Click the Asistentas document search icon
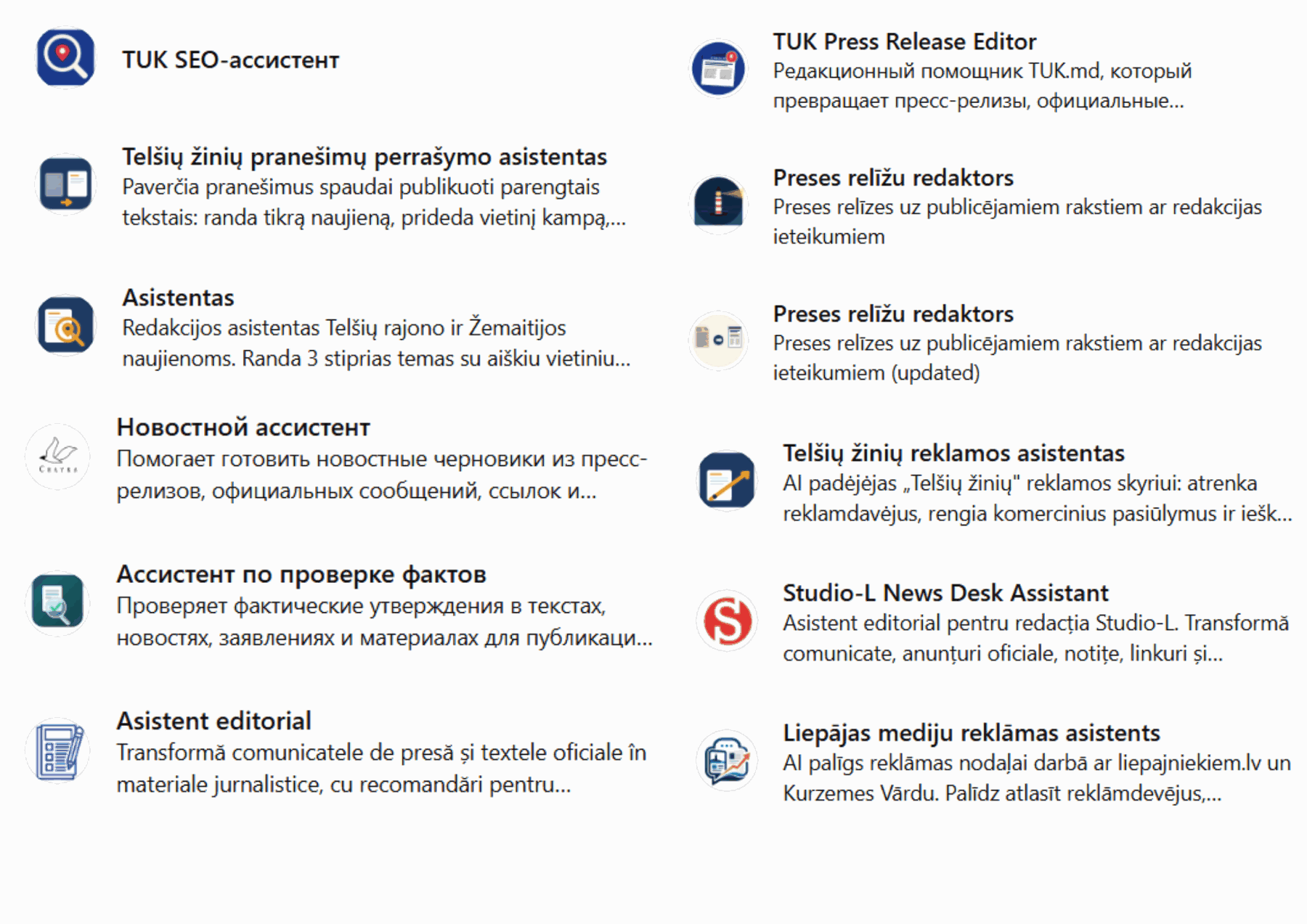 (x=65, y=325)
